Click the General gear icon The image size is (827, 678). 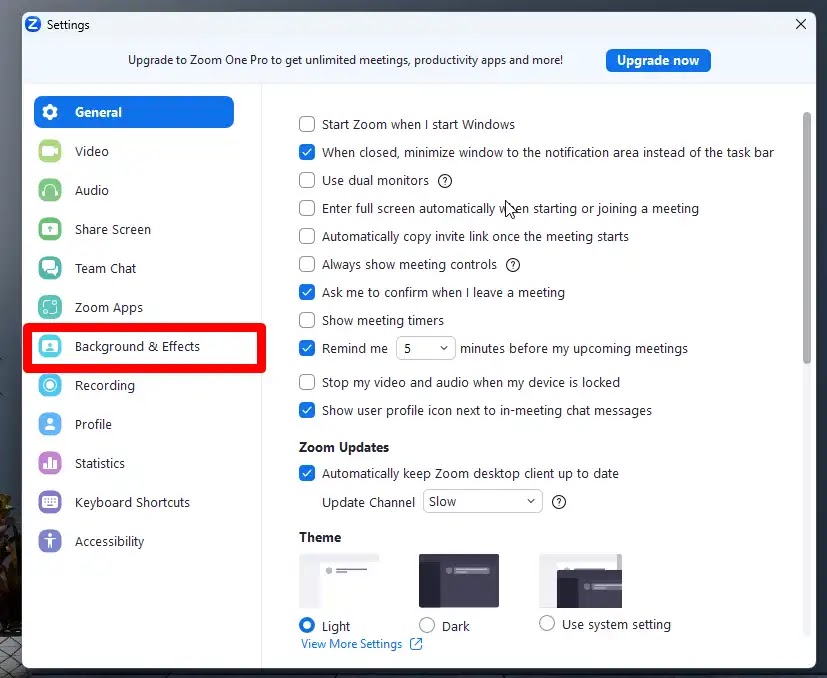point(50,112)
